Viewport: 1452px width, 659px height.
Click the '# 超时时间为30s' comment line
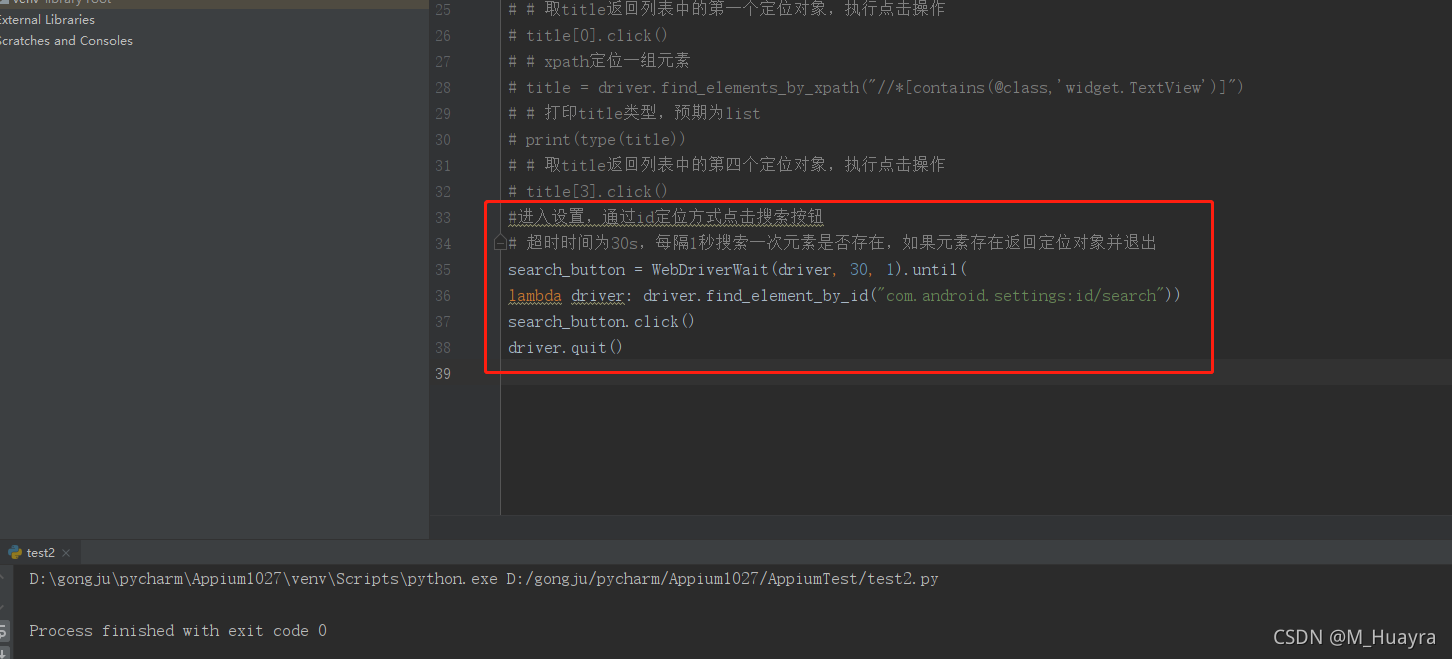pyautogui.click(x=832, y=244)
